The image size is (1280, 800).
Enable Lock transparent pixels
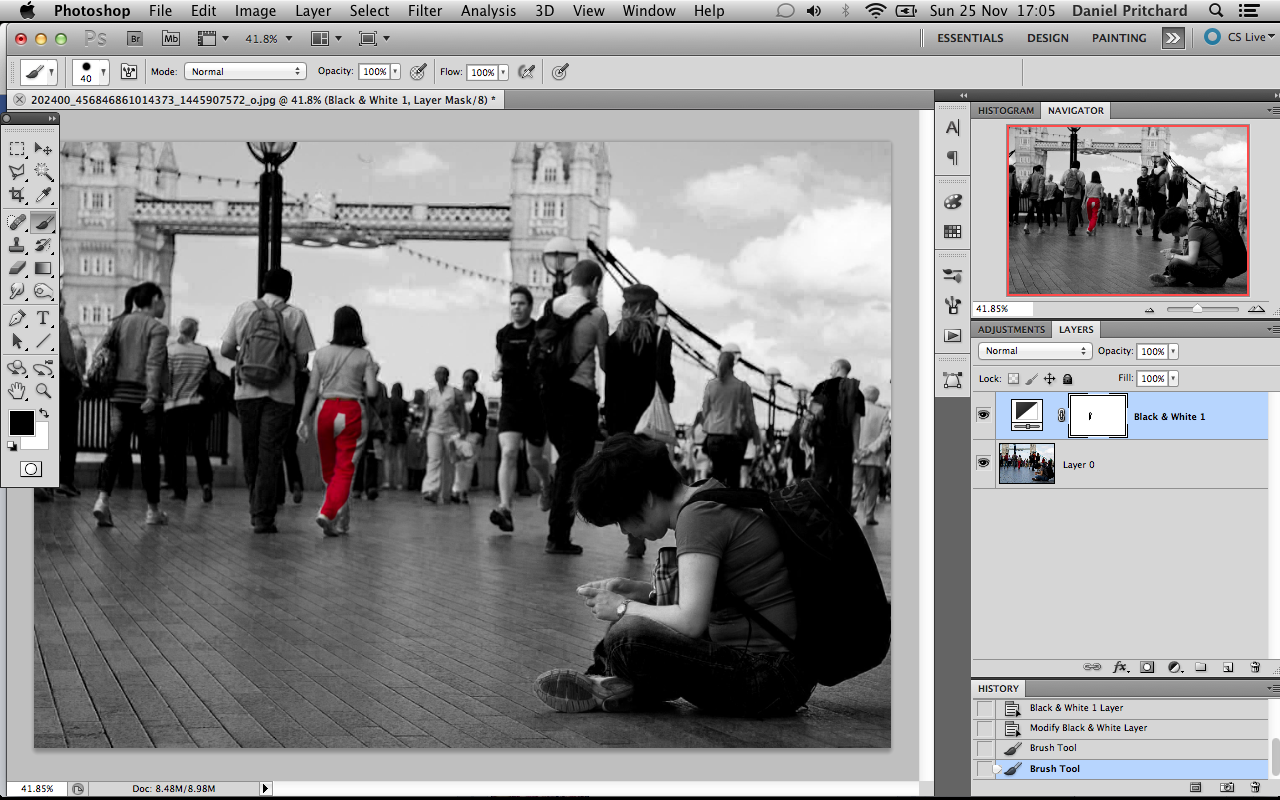tap(1011, 378)
